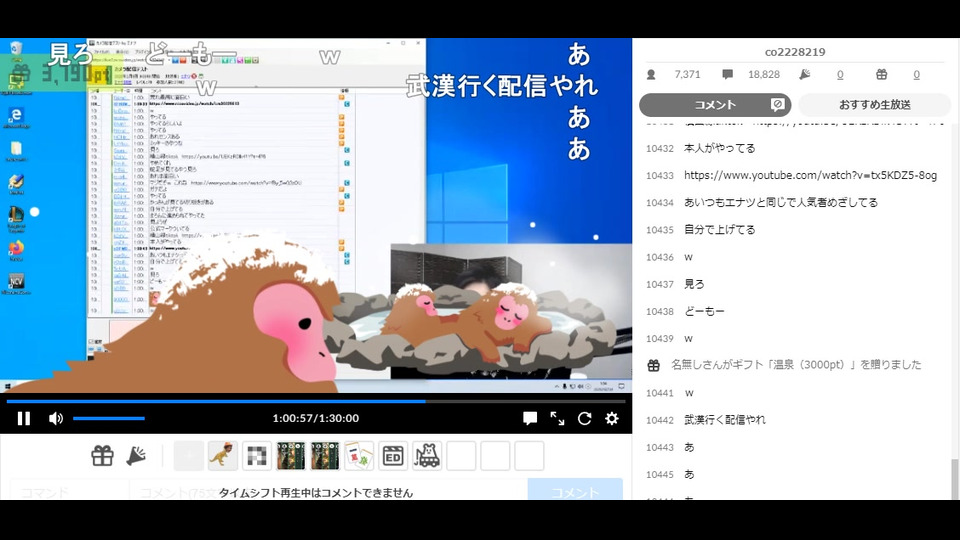Open YouTube link in comment 10433
960x540 pixels.
(810, 175)
